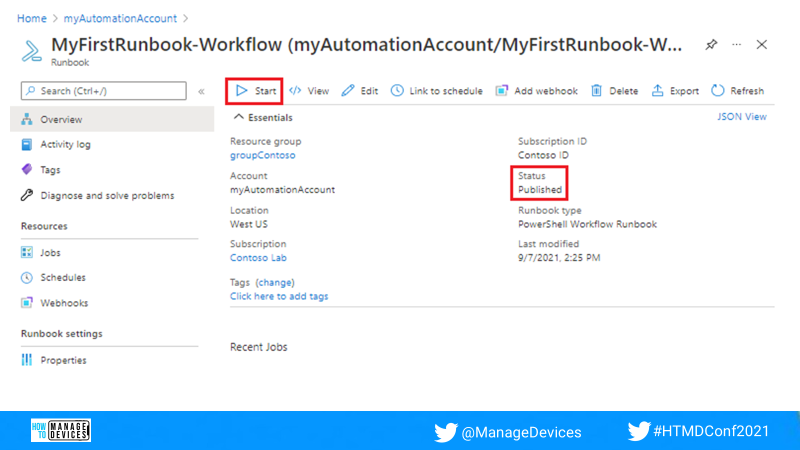
Task: Open Schedules under Resources
Action: coord(63,278)
